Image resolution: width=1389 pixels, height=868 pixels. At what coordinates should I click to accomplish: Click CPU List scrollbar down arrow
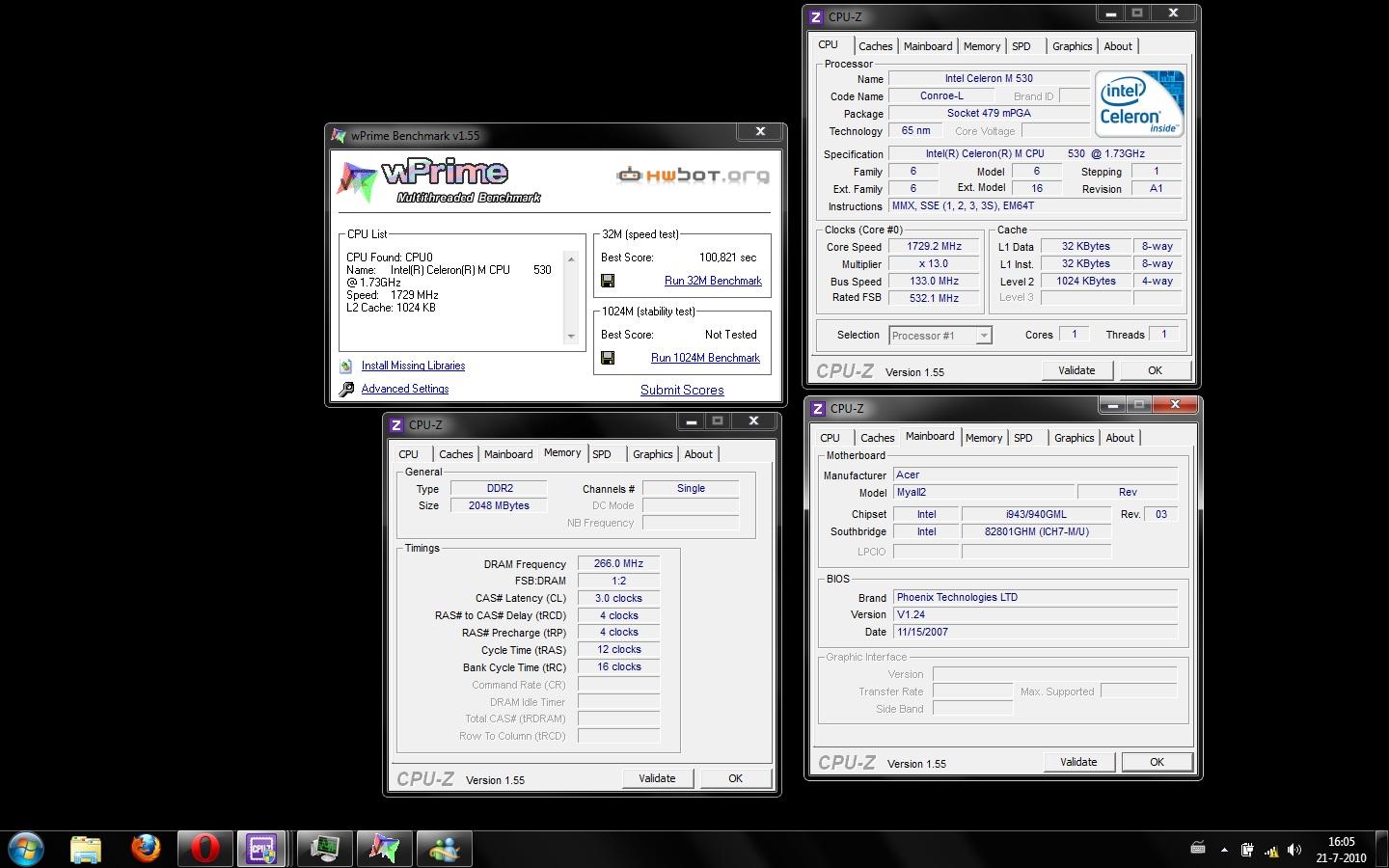(x=571, y=337)
